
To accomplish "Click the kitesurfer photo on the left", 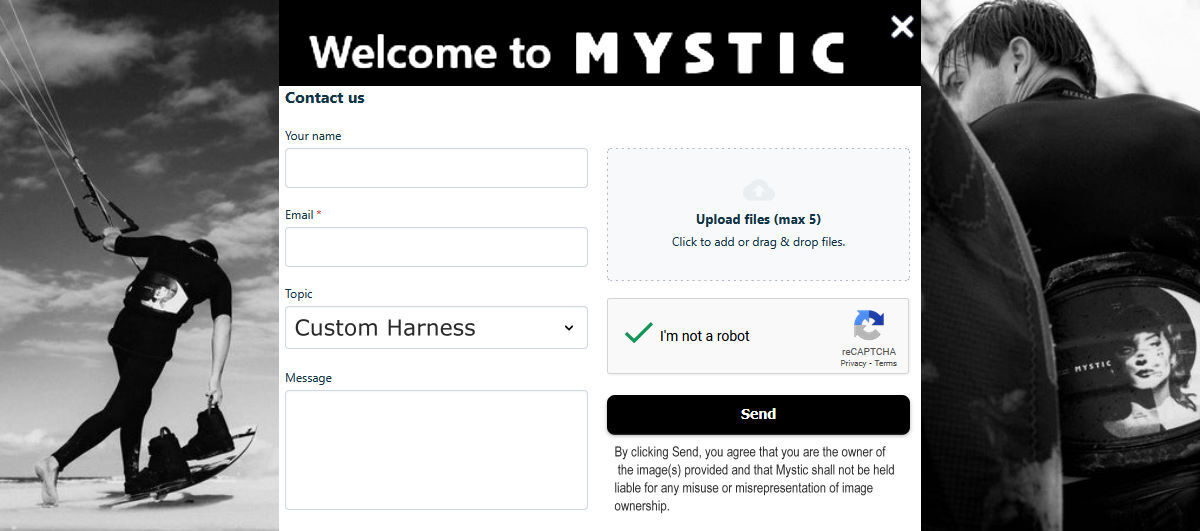I will 139,300.
